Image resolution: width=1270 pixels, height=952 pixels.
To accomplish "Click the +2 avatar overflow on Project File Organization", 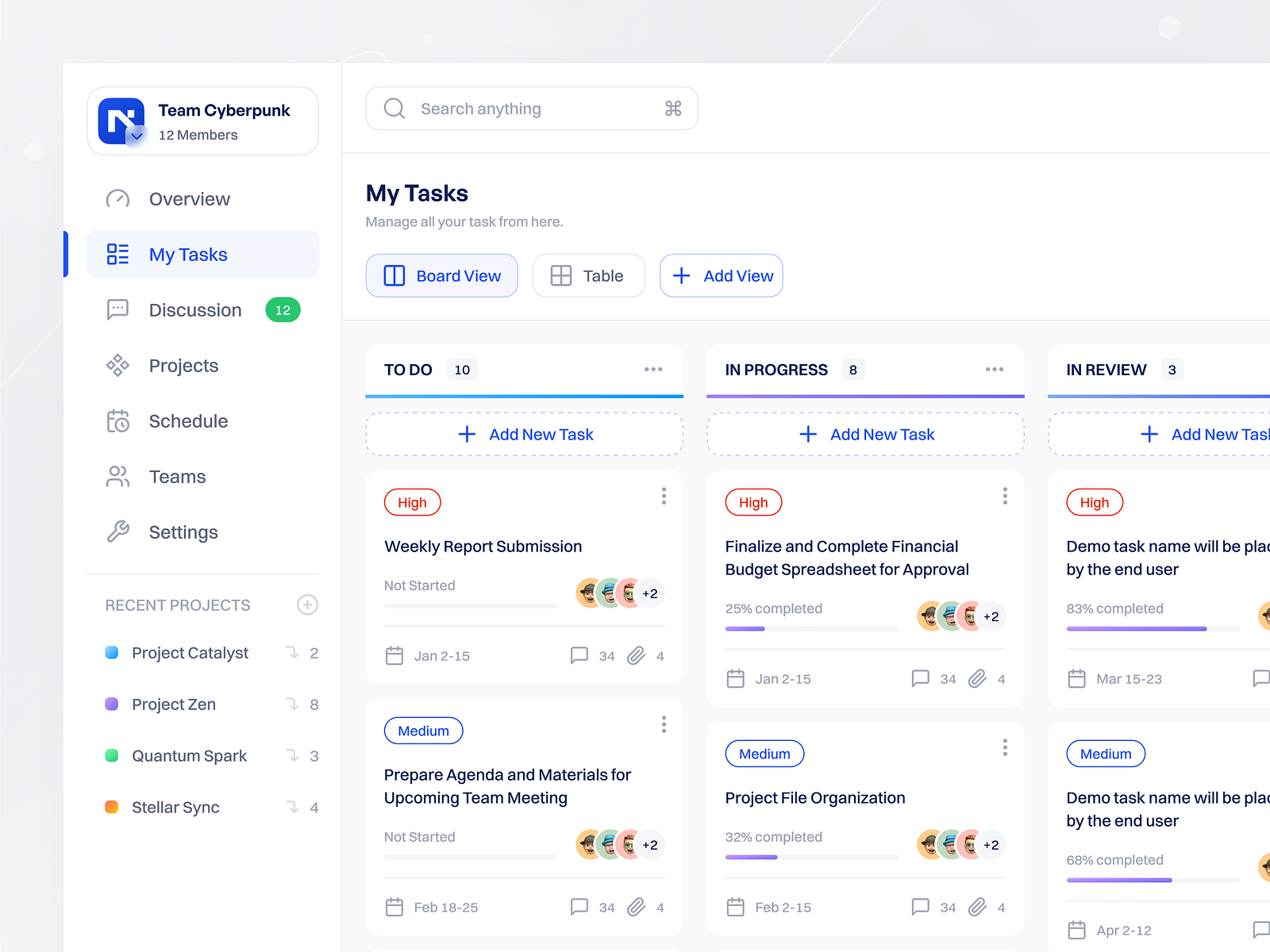I will click(990, 844).
